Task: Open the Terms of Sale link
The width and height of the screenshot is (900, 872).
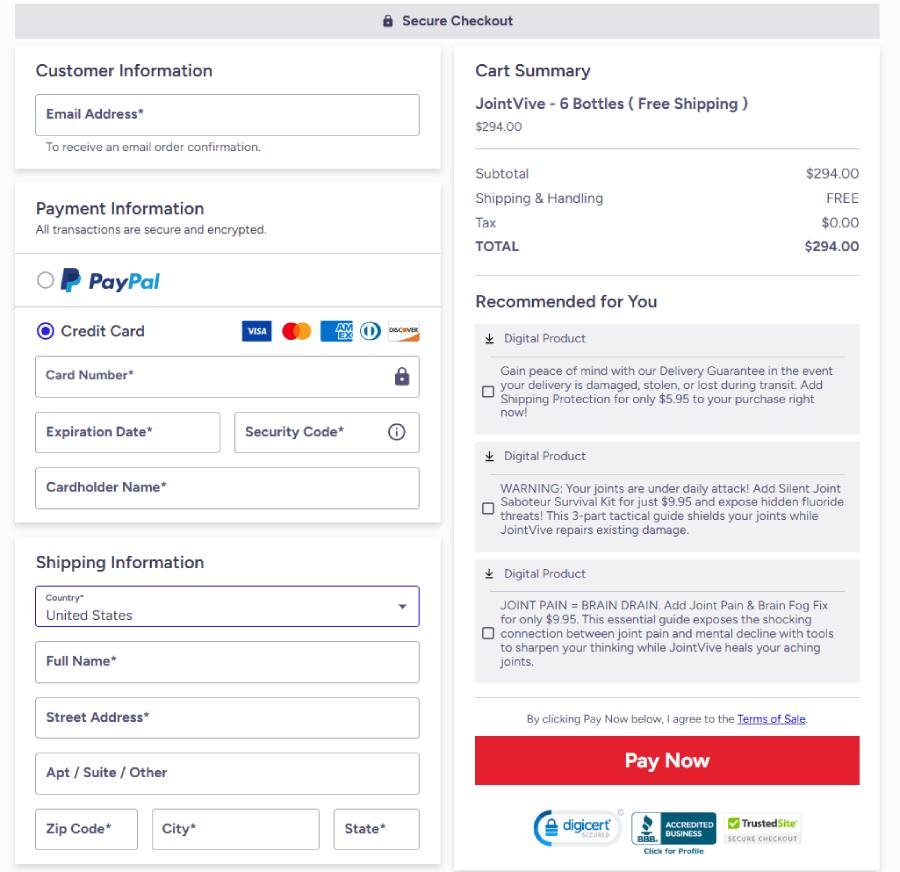Action: 771,719
